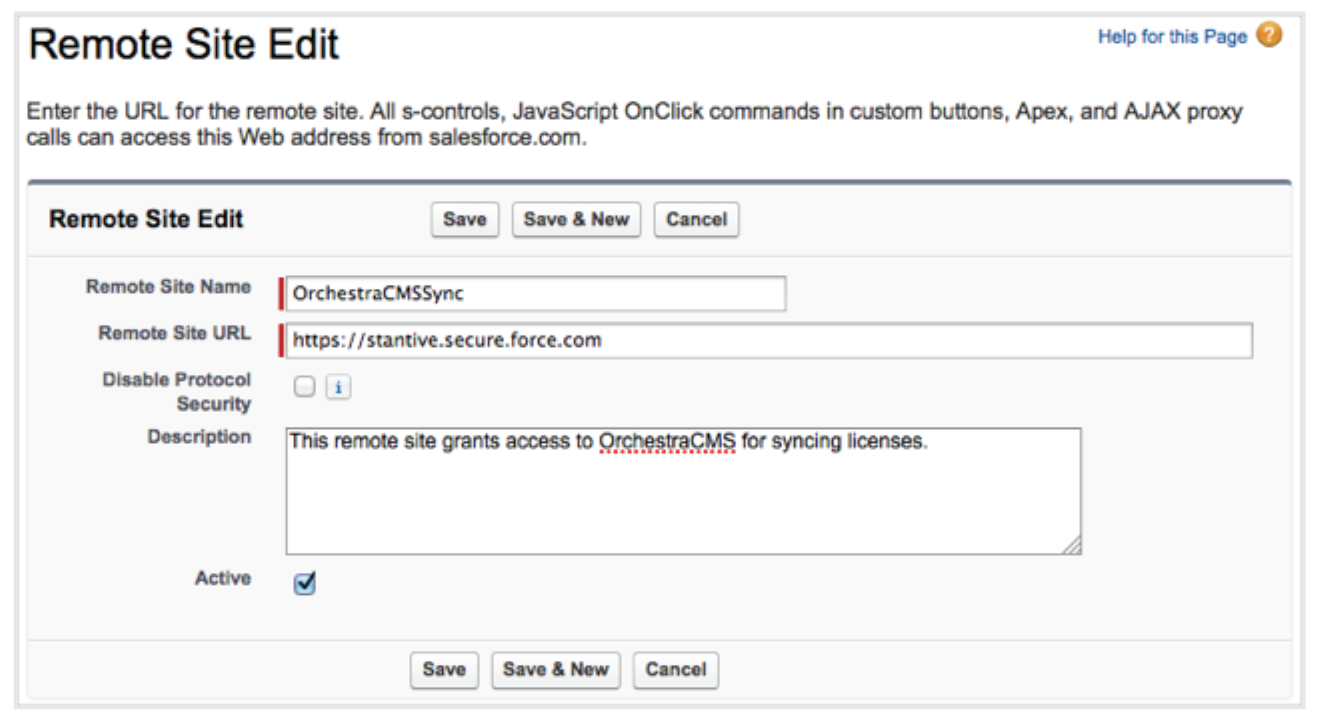Click the Active field label
The height and width of the screenshot is (728, 1320).
[223, 578]
